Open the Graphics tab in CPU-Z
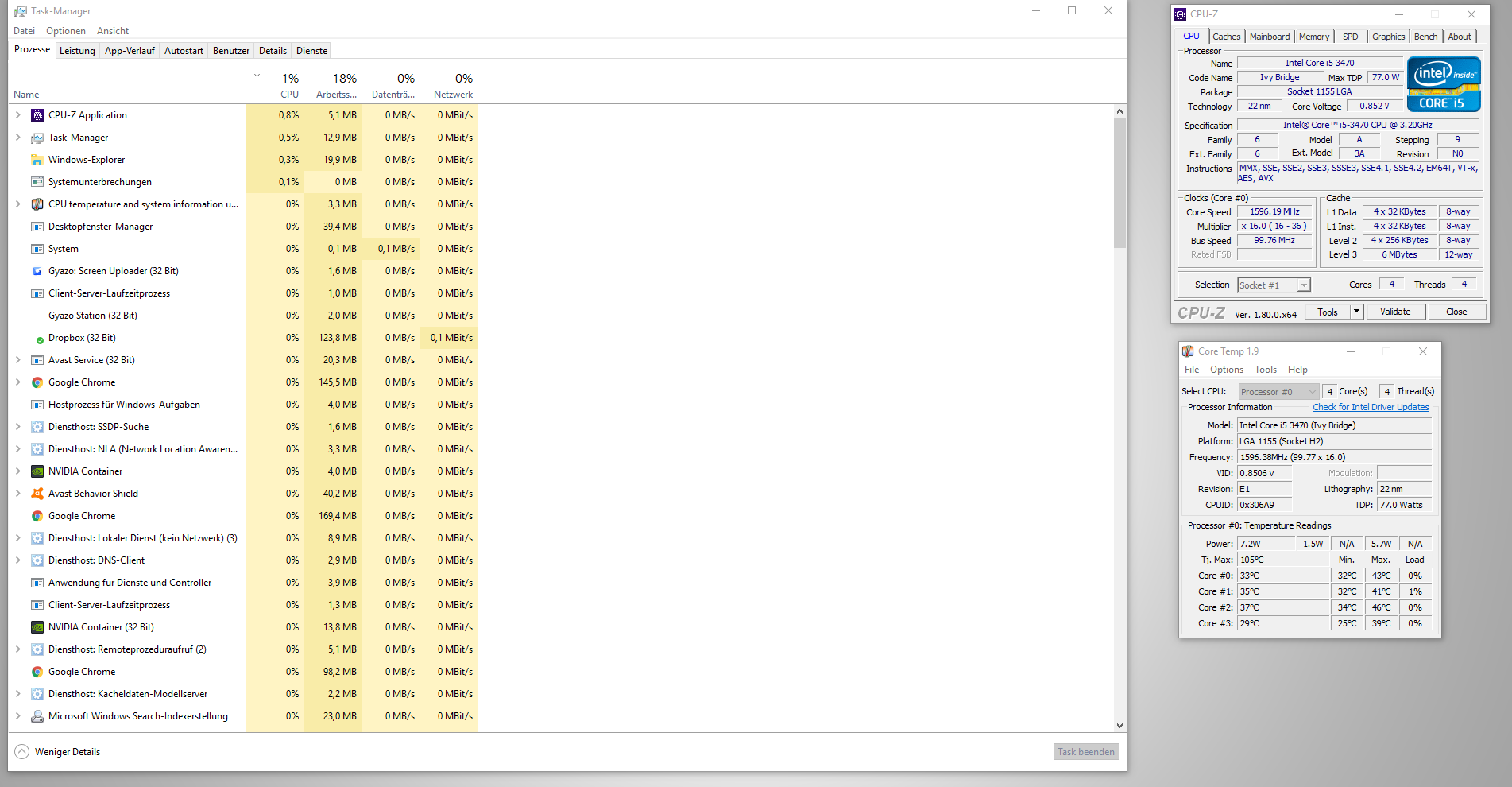Viewport: 1512px width, 787px height. click(1389, 37)
